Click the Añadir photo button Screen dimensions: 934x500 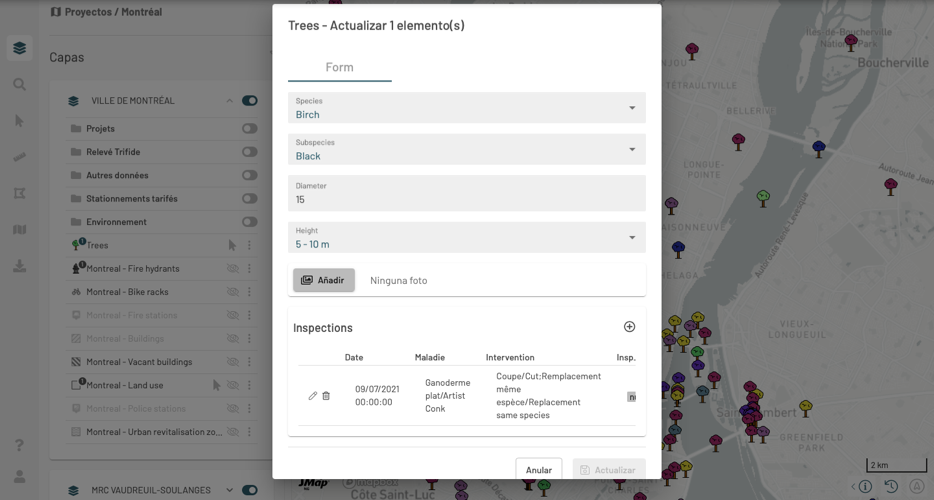[x=323, y=280]
